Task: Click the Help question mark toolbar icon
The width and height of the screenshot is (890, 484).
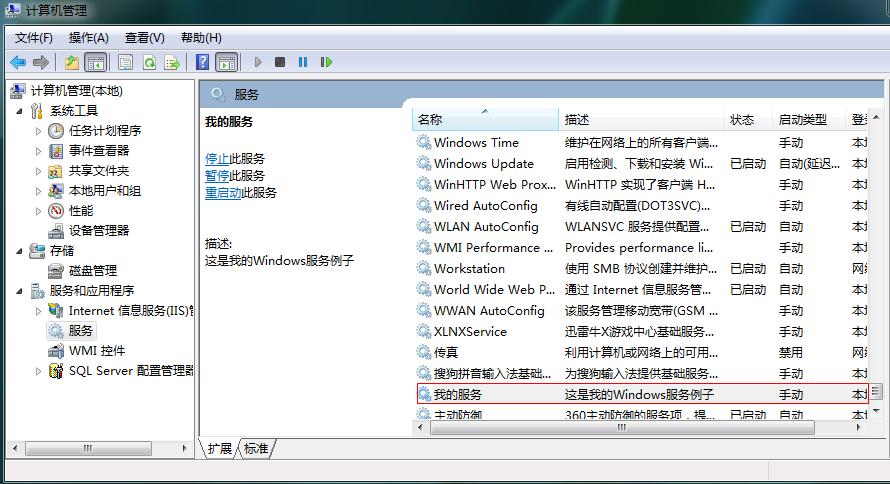Action: click(x=203, y=62)
